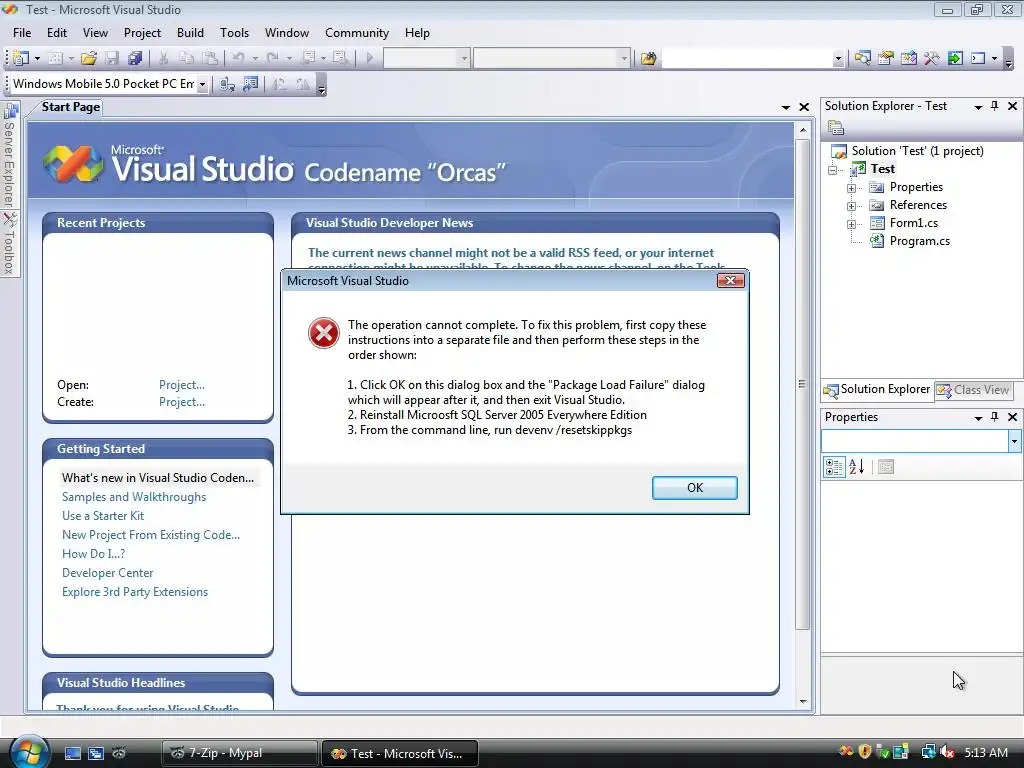1024x768 pixels.
Task: Select the Start Page tab
Action: point(71,107)
